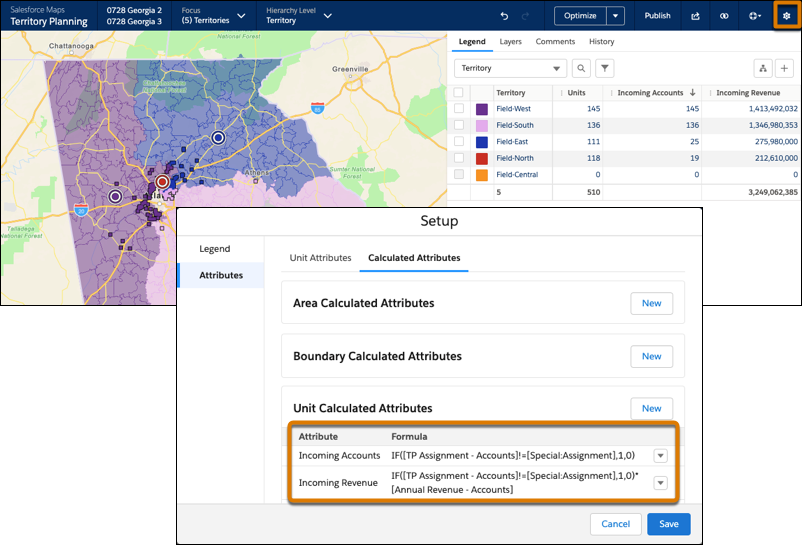Click the Field-North red color swatch
Viewport: 802px width, 545px height.
(481, 158)
